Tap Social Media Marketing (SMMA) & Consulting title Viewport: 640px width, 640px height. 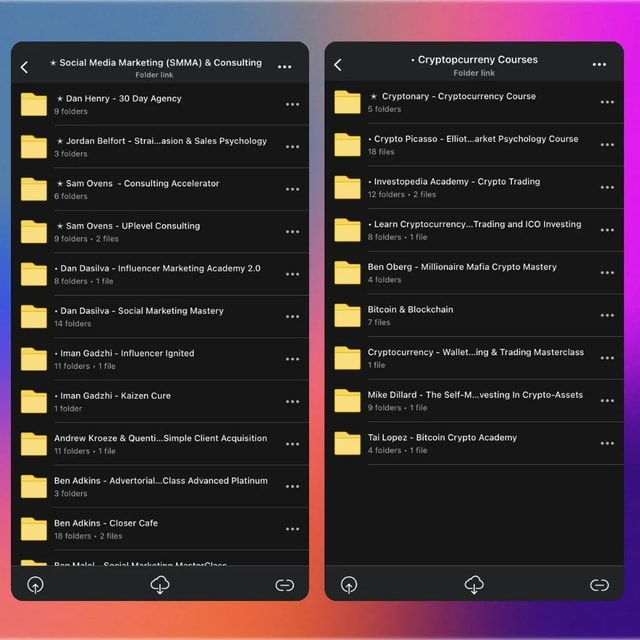pyautogui.click(x=156, y=62)
